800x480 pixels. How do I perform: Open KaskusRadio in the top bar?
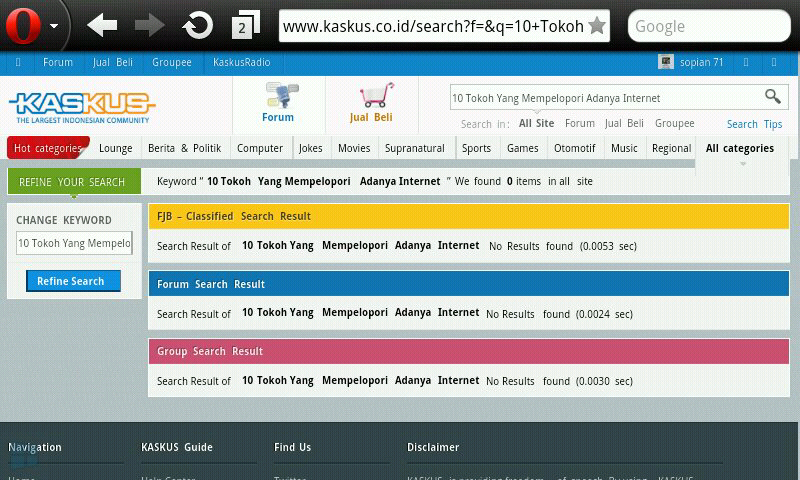(241, 62)
